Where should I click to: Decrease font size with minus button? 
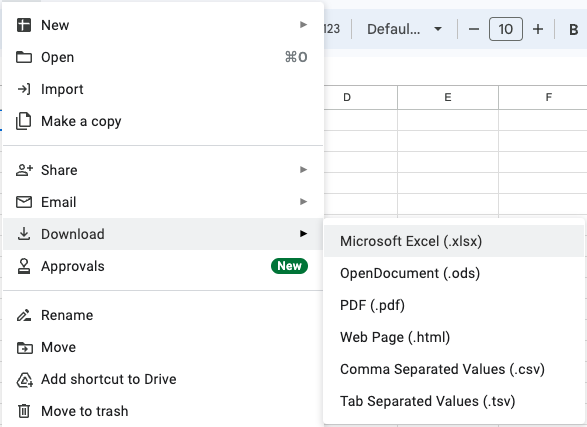coord(474,29)
